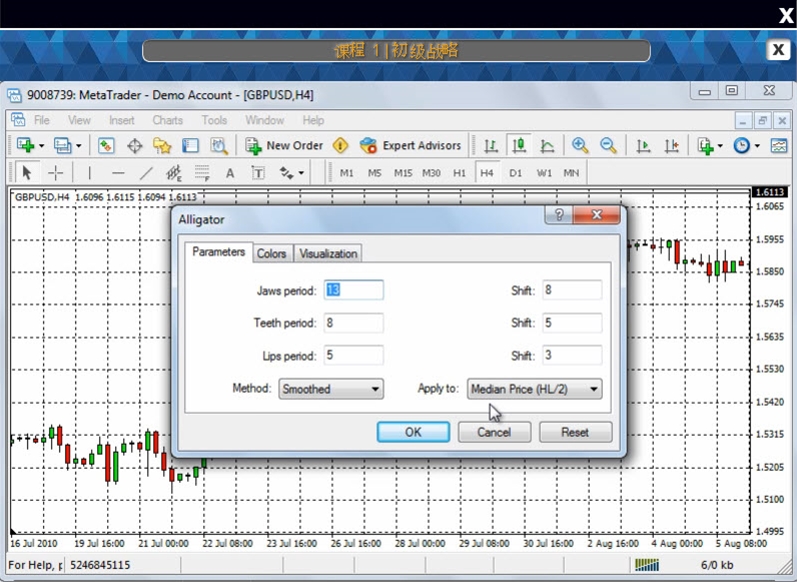Draw a horizontal line tool

click(x=118, y=173)
